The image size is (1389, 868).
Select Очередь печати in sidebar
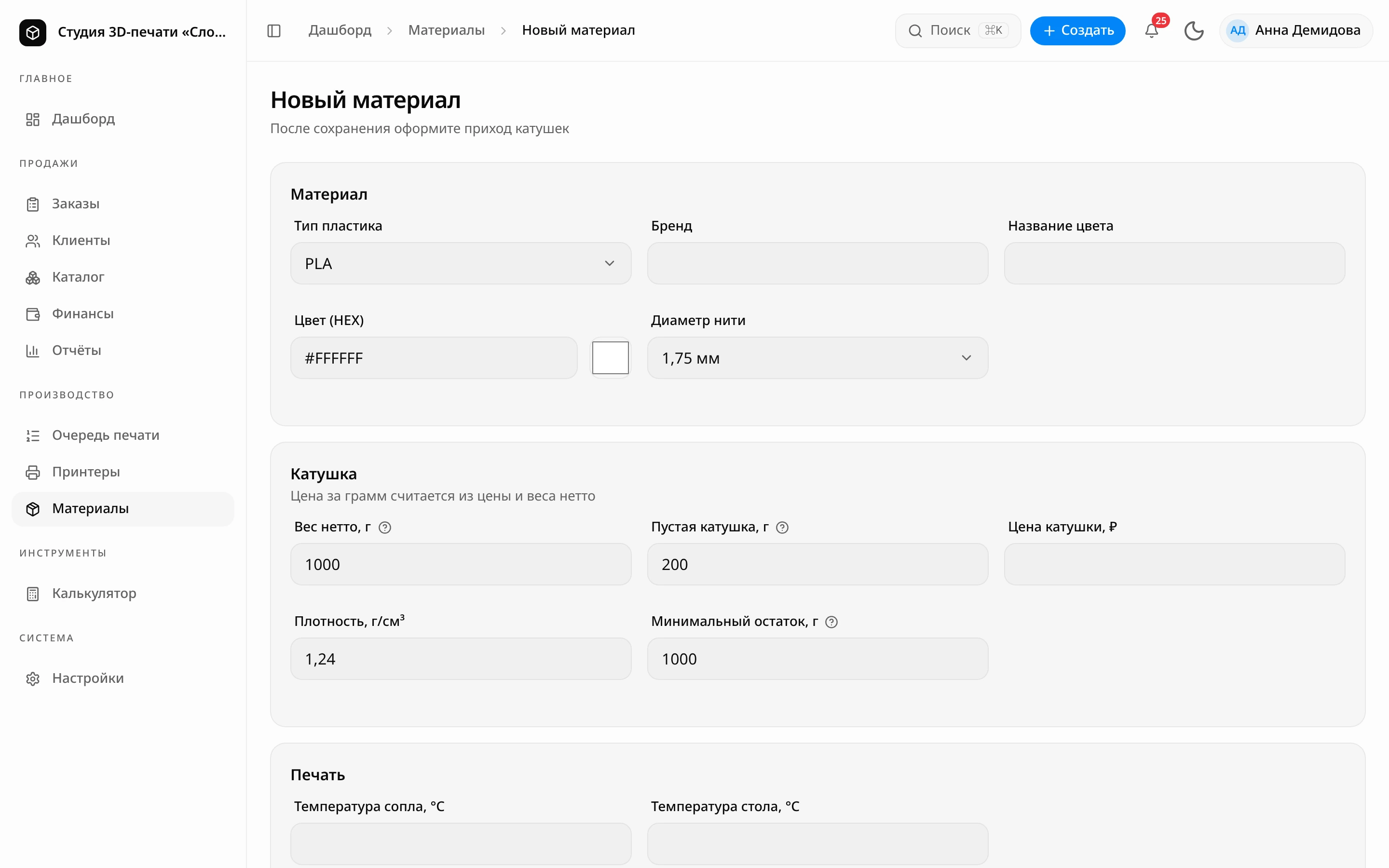123,435
